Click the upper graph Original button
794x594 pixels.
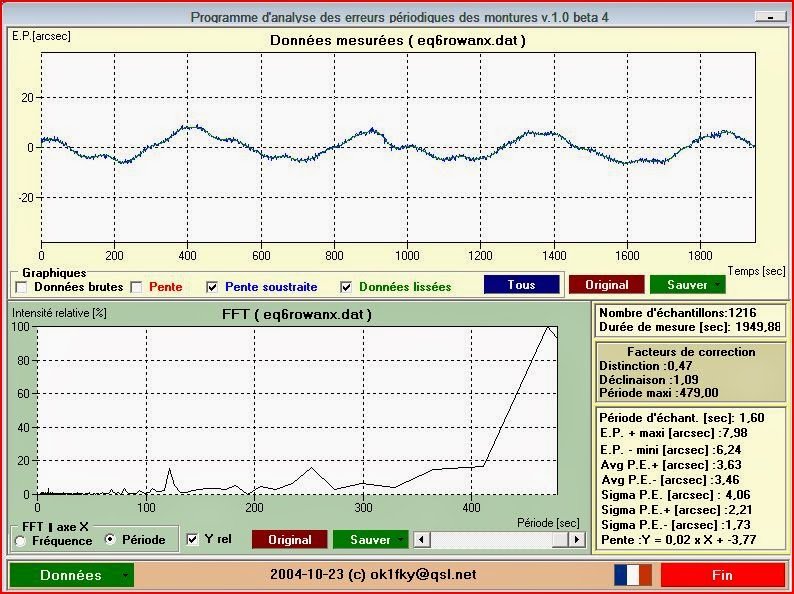click(x=607, y=285)
